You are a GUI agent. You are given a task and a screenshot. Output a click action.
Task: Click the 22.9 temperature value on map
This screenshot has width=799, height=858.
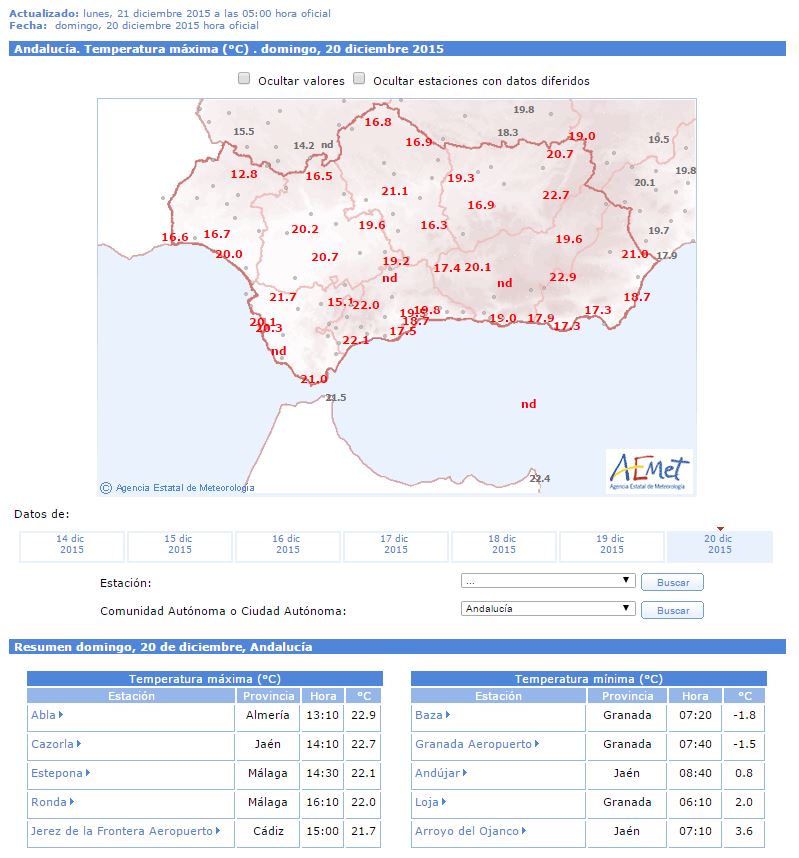[562, 277]
